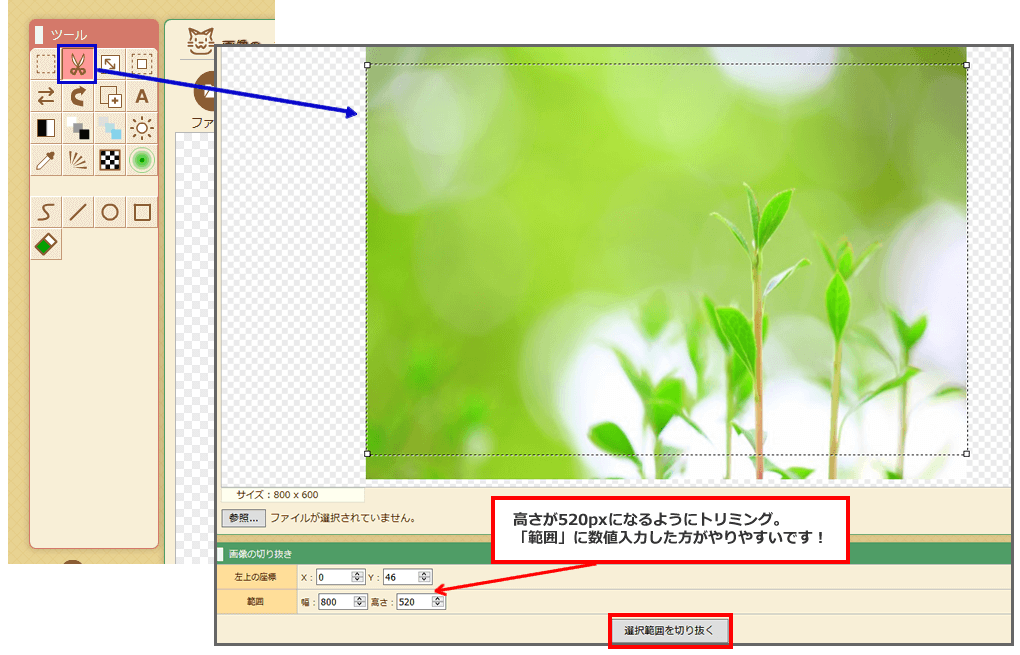Open the brightness sun tool

click(x=142, y=128)
